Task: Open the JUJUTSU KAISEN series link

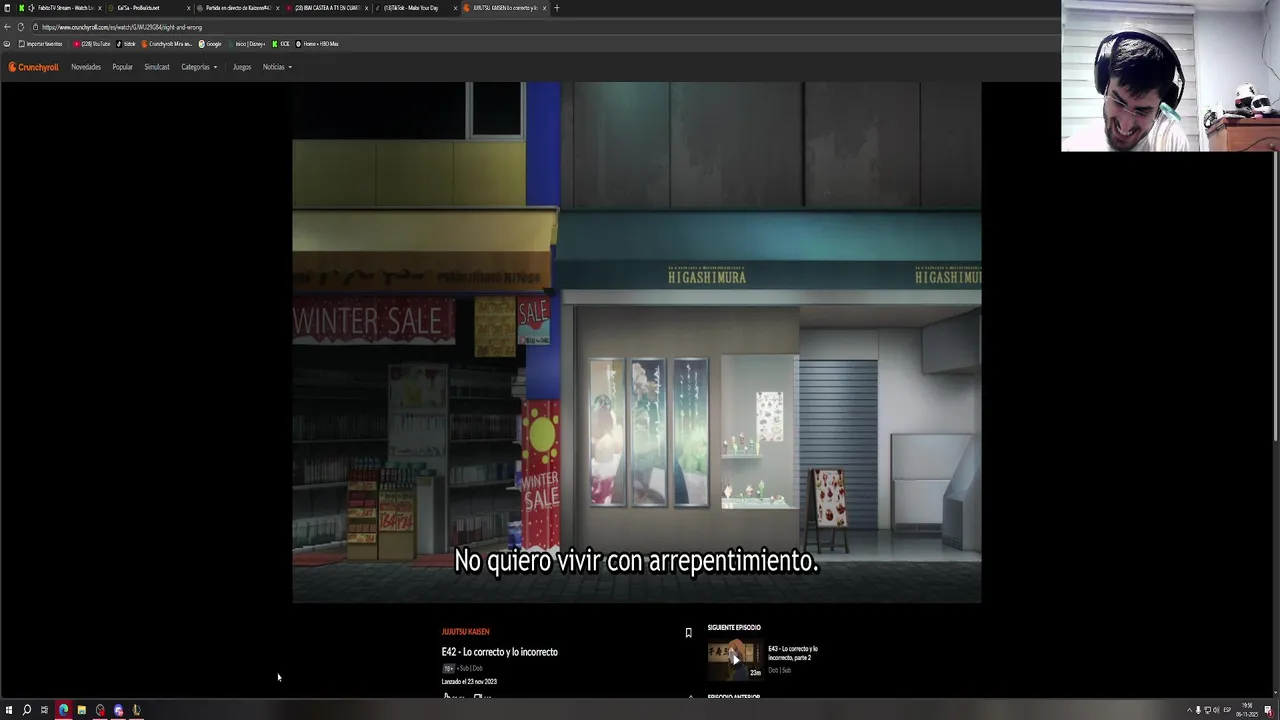Action: click(465, 632)
